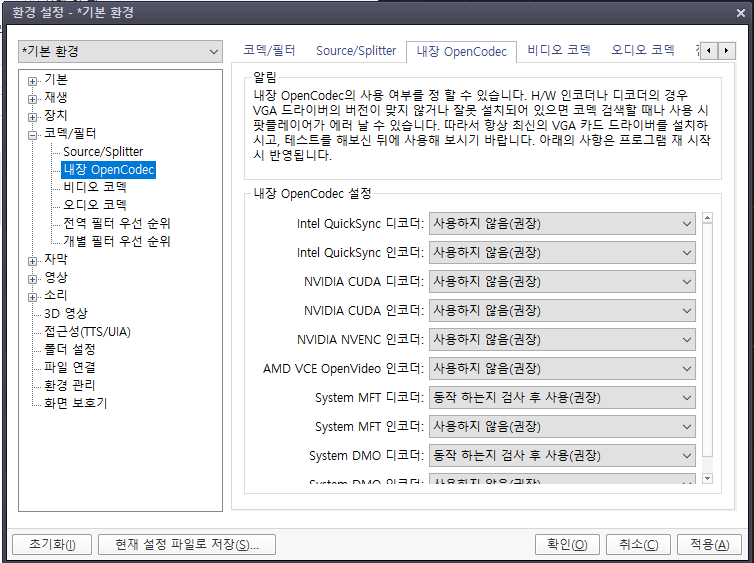Screen dimensions: 754x563
Task: Click the 초기화 reset button
Action: (52, 544)
